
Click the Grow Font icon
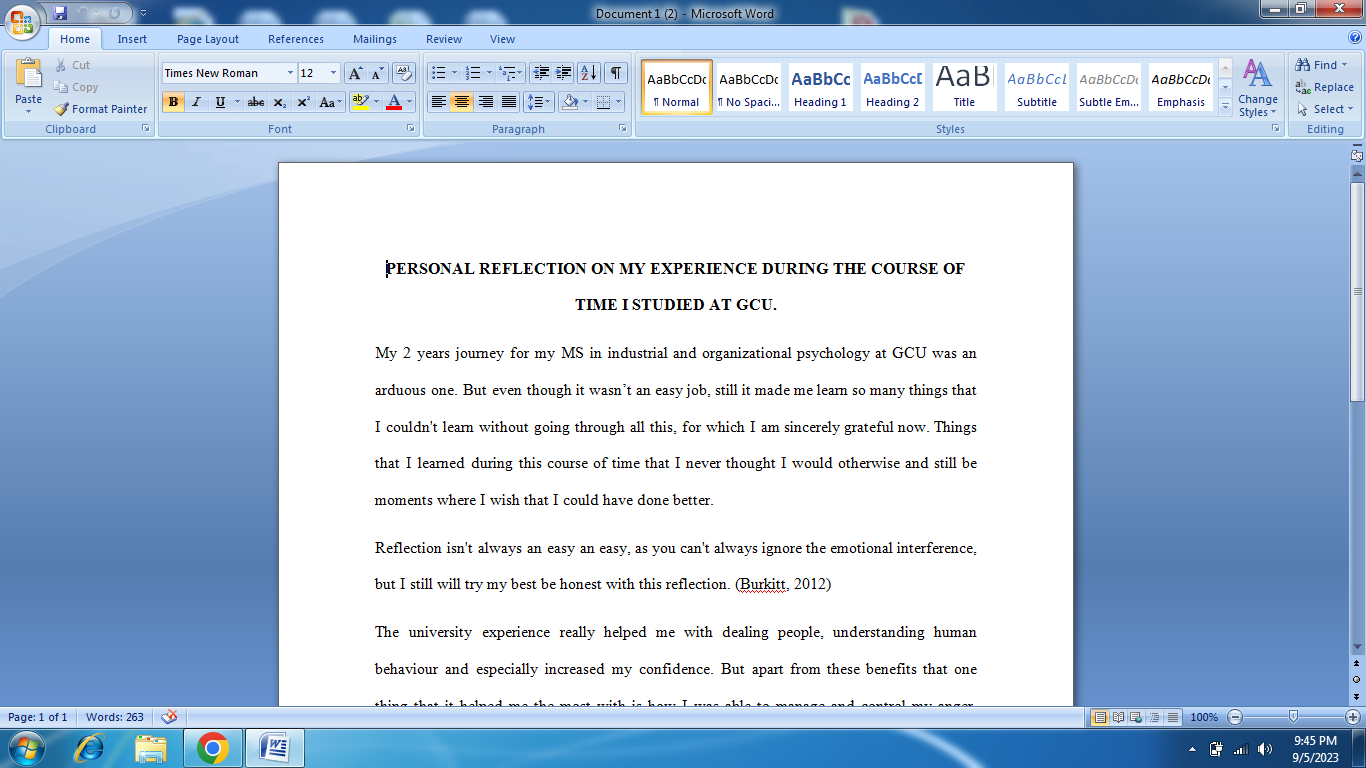tap(355, 73)
